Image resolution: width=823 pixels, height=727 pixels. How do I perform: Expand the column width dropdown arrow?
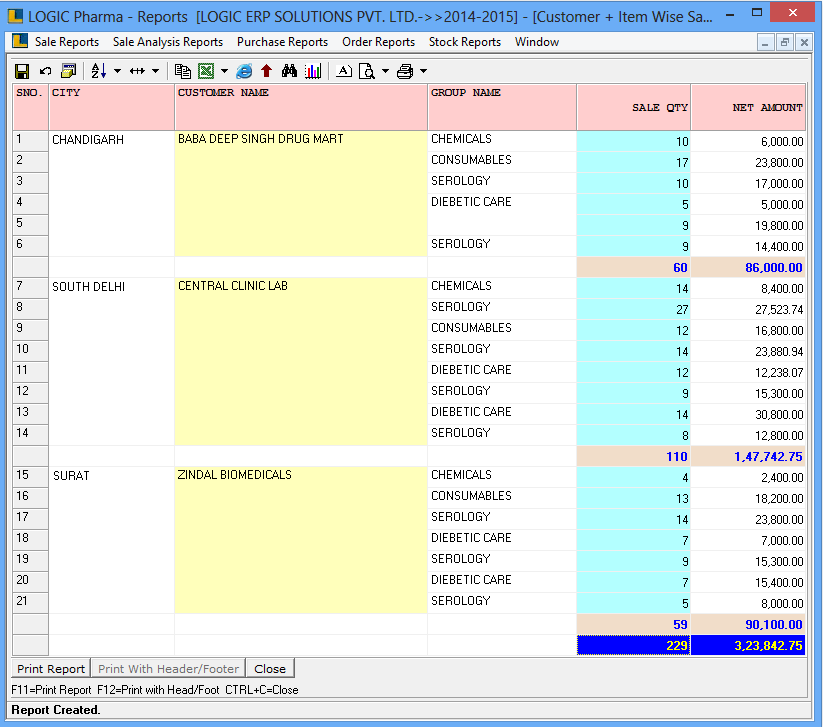(x=155, y=71)
